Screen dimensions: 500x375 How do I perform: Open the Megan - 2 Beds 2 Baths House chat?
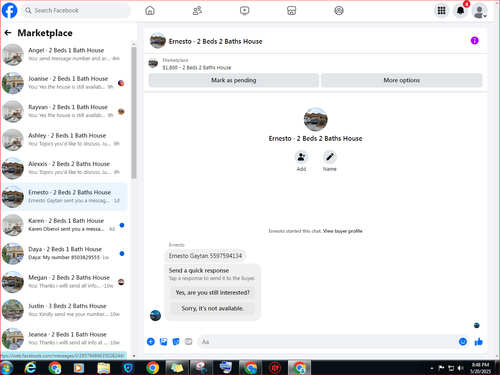pyautogui.click(x=65, y=282)
